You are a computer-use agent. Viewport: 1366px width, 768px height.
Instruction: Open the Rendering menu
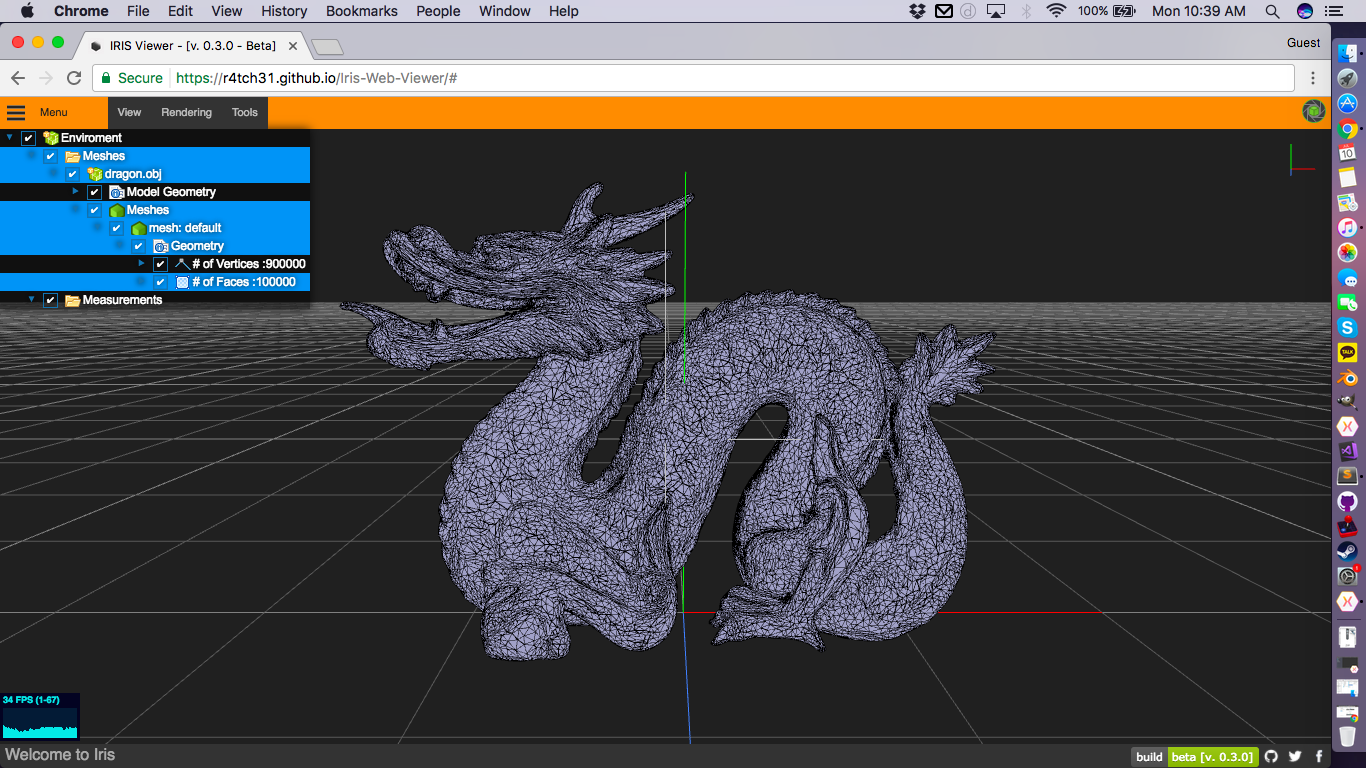point(186,112)
